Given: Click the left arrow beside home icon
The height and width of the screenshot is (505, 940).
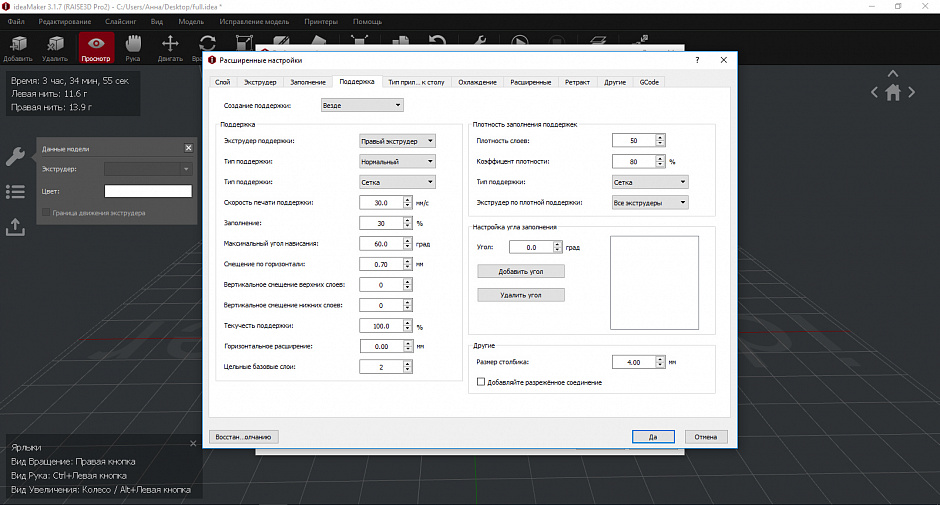Looking at the screenshot, I should (875, 92).
